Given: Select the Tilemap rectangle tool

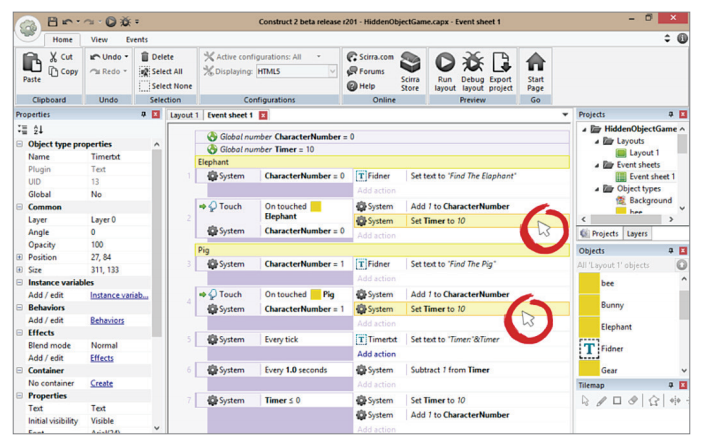Looking at the screenshot, I should (x=617, y=400).
